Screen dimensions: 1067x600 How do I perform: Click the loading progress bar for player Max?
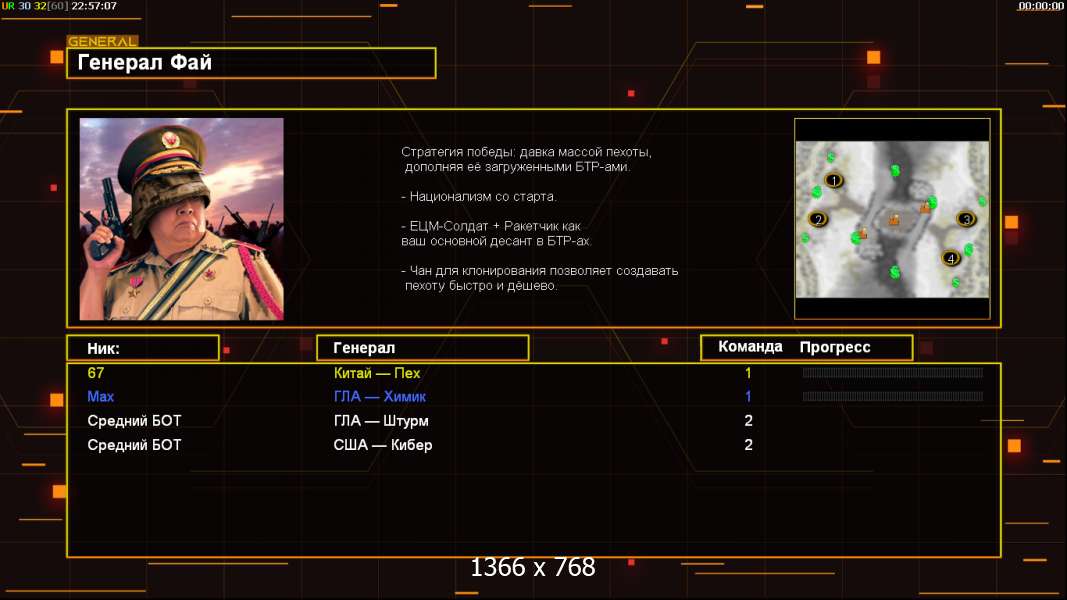pos(892,396)
